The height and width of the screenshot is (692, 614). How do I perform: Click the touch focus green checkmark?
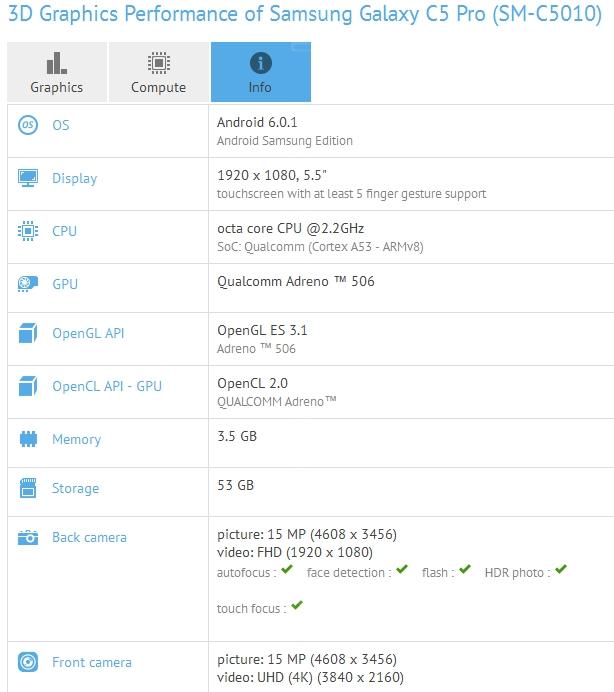coord(297,605)
